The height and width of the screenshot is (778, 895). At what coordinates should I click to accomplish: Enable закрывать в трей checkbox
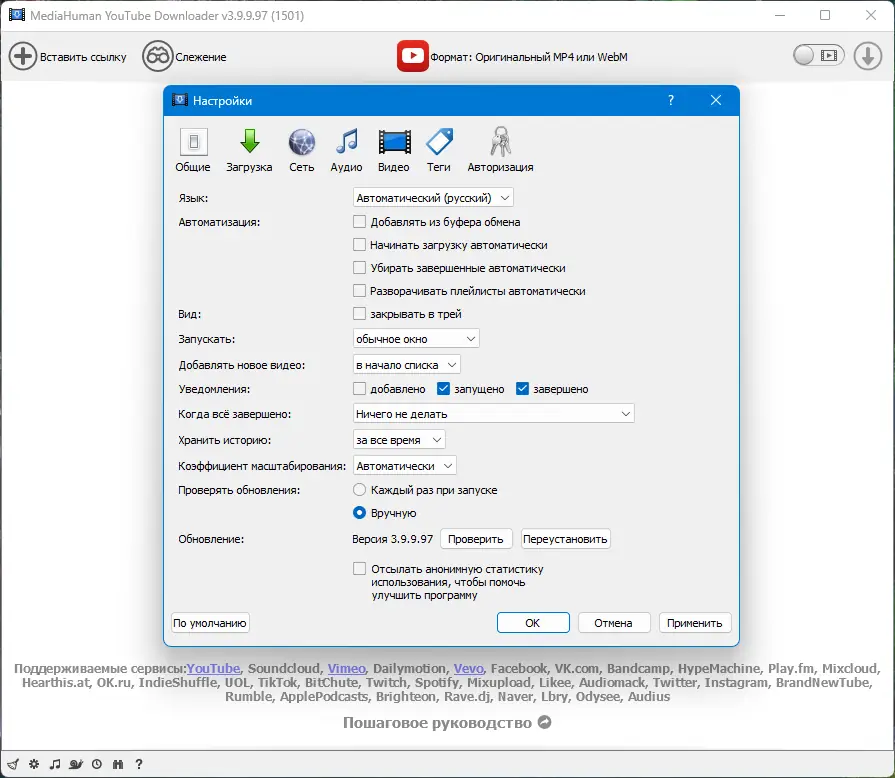click(359, 313)
